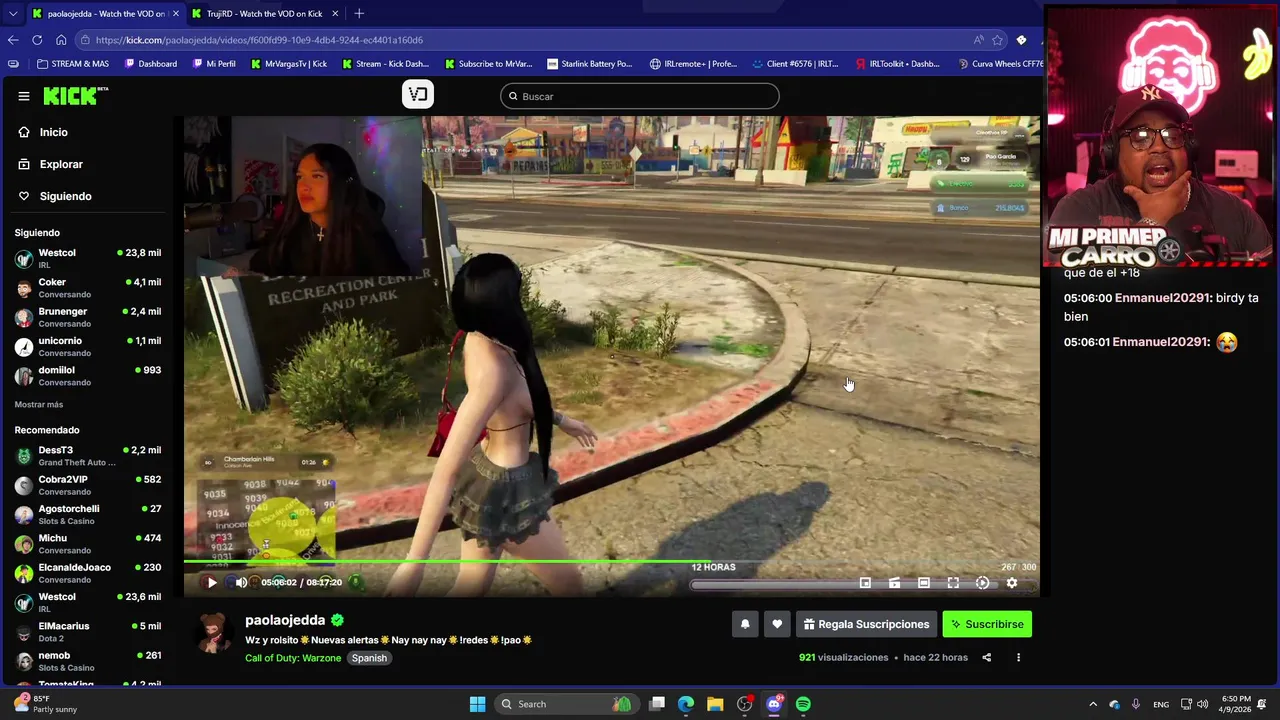
Task: Open paolaojedda channel avatar
Action: 213,632
